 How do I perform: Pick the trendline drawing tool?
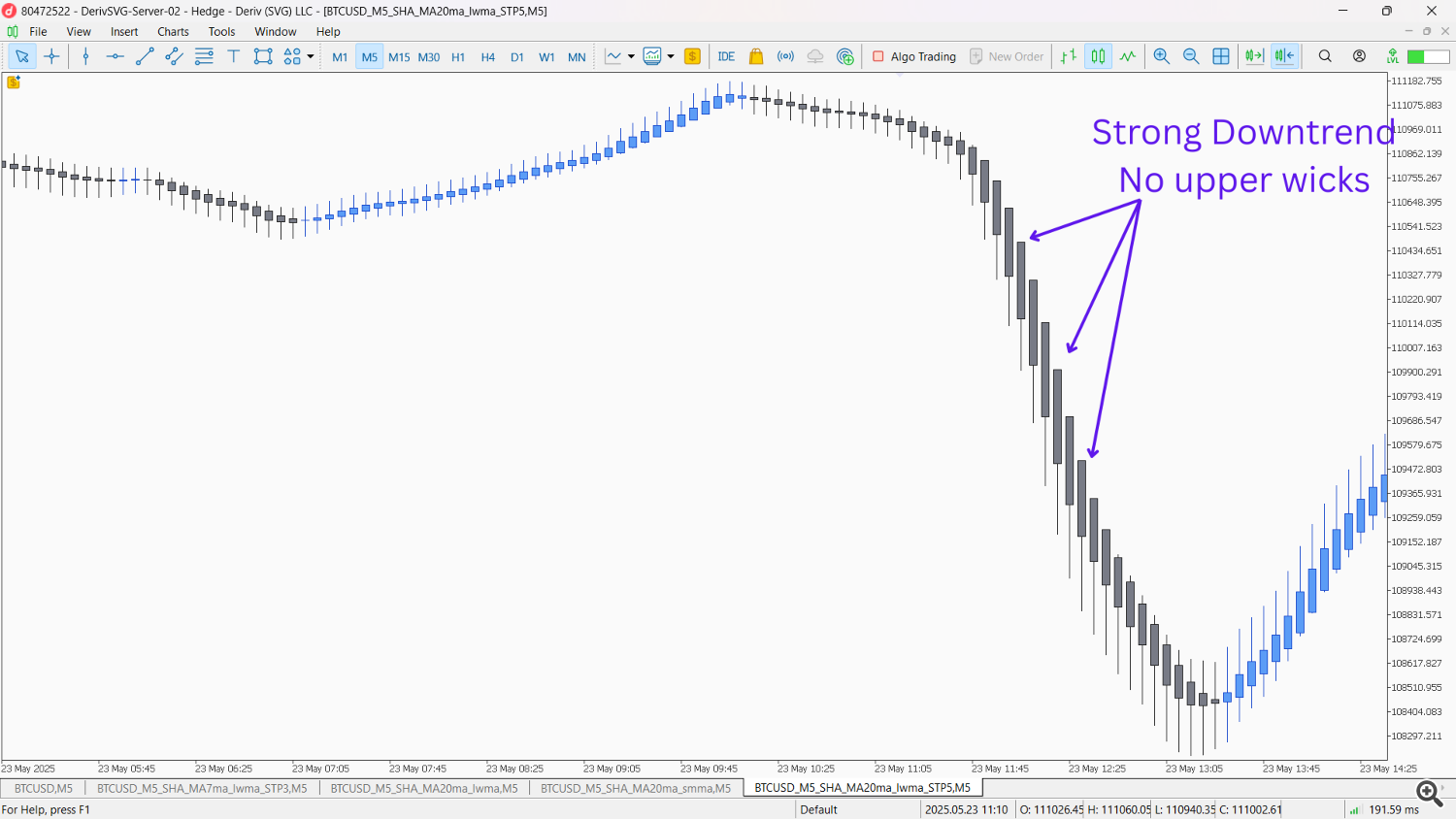145,56
